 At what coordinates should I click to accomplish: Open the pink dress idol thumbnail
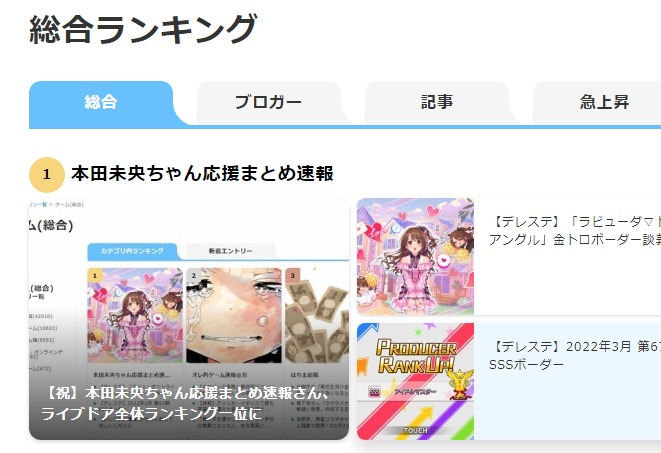(x=415, y=257)
